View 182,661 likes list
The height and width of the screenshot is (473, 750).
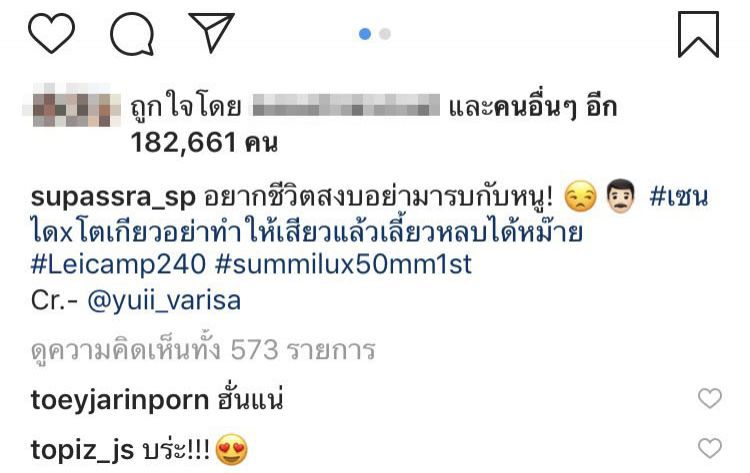[204, 143]
